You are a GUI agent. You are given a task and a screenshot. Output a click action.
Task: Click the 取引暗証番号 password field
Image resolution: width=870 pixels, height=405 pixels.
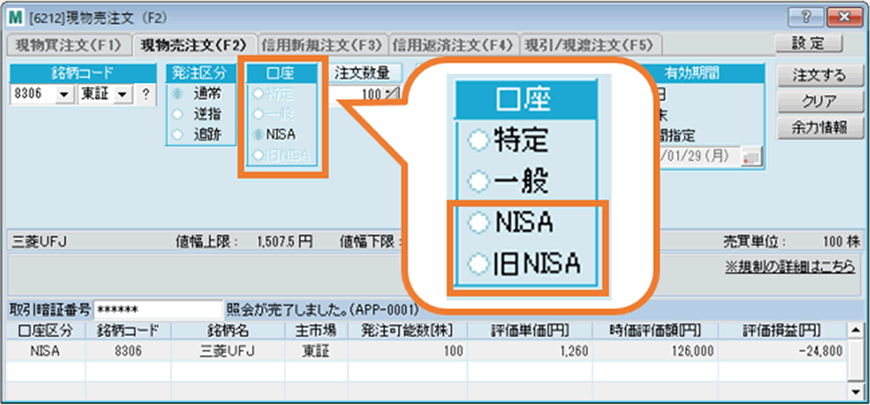[158, 309]
